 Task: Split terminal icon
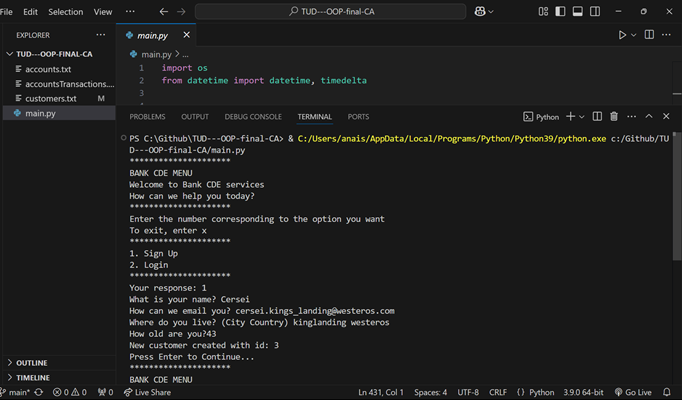click(x=597, y=117)
